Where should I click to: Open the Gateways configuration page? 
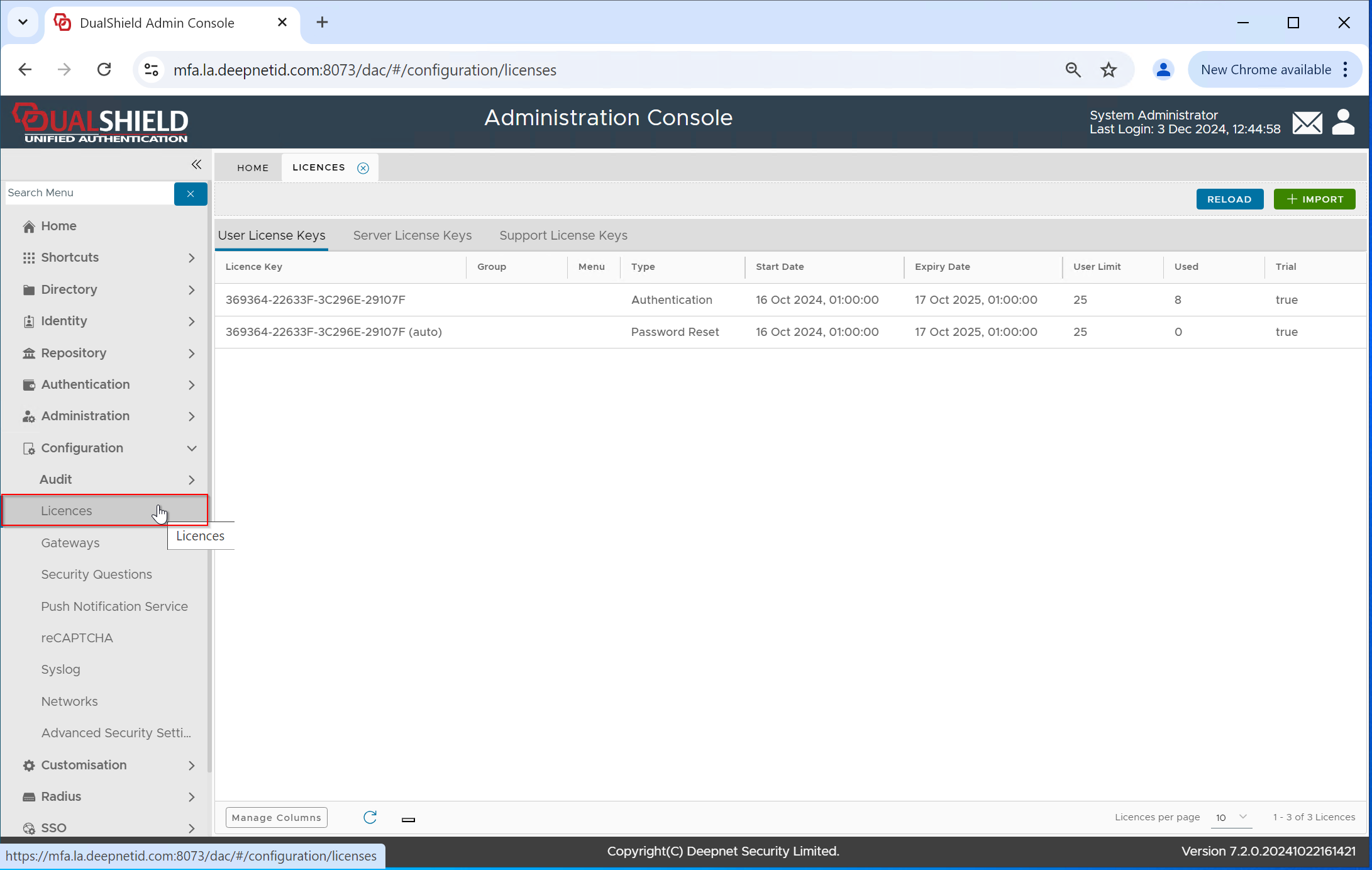[x=70, y=543]
